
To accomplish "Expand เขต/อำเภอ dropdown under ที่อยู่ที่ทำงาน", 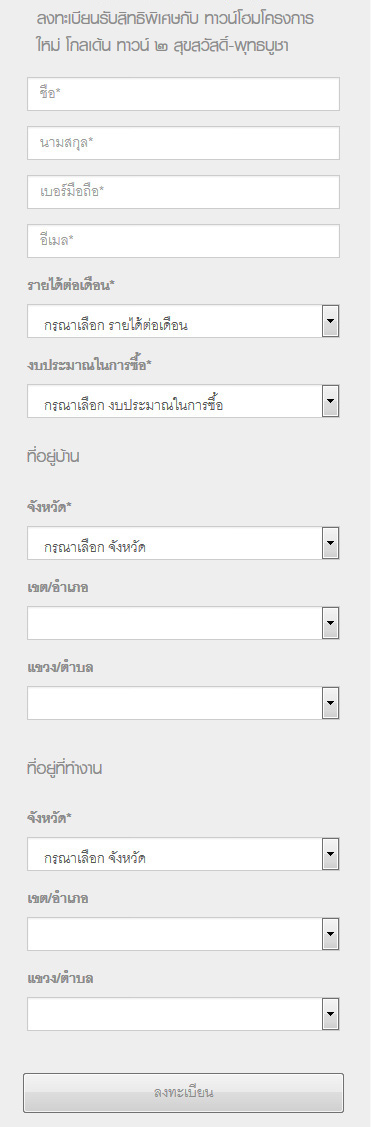I will (183, 934).
